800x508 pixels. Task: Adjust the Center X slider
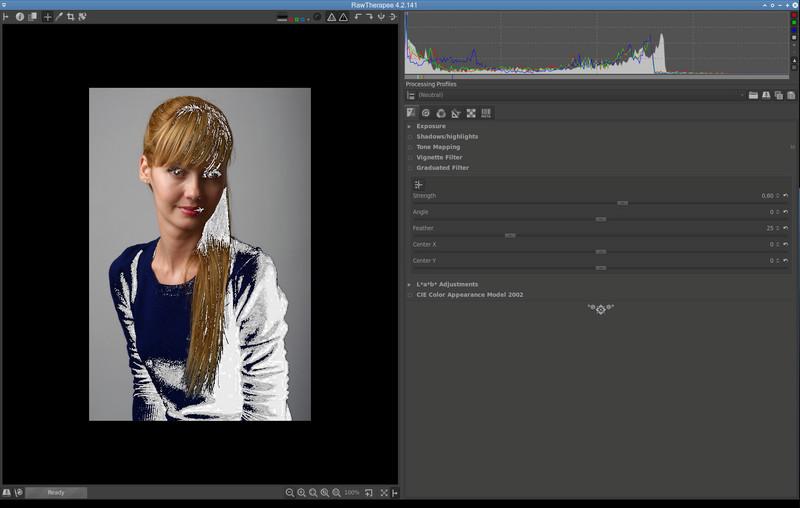[600, 252]
